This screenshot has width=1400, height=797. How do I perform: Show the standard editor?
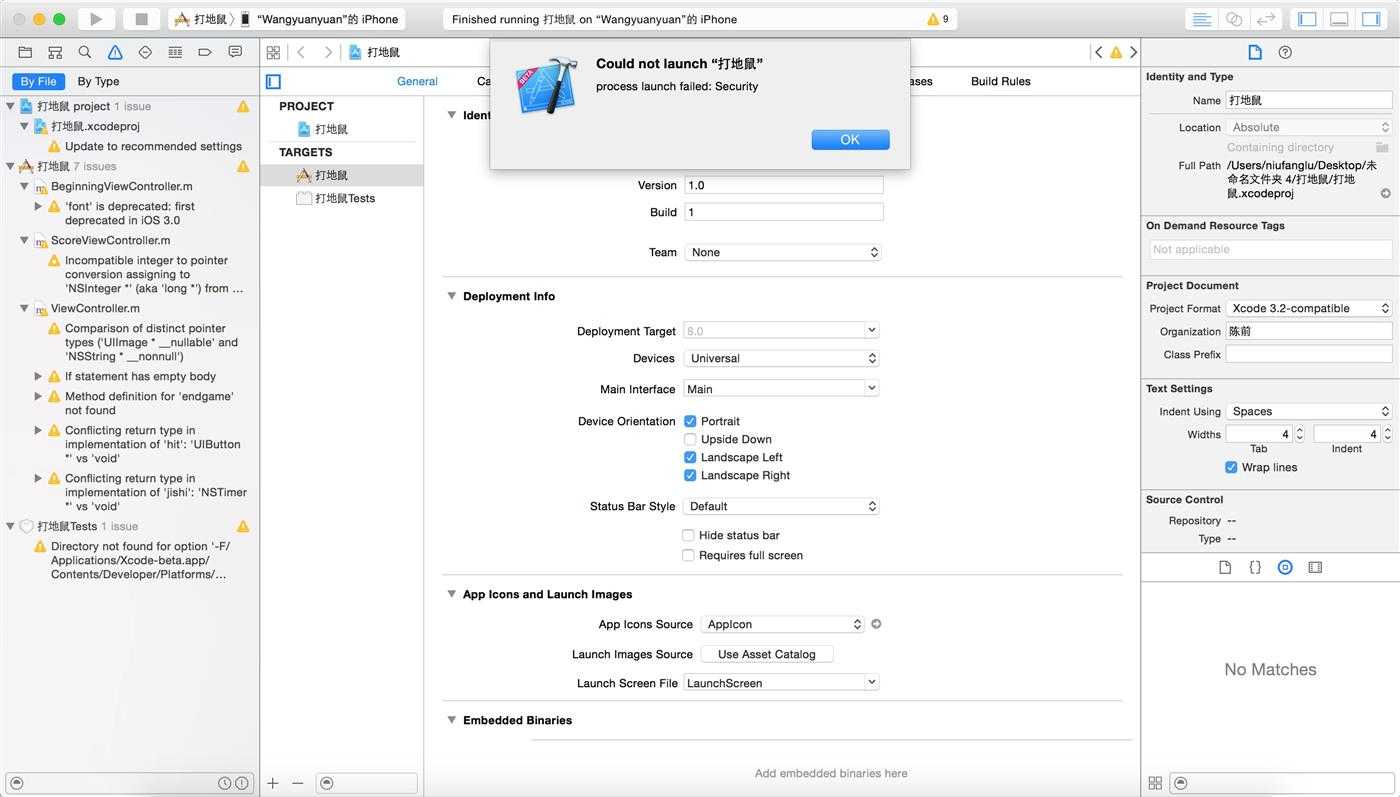1202,19
